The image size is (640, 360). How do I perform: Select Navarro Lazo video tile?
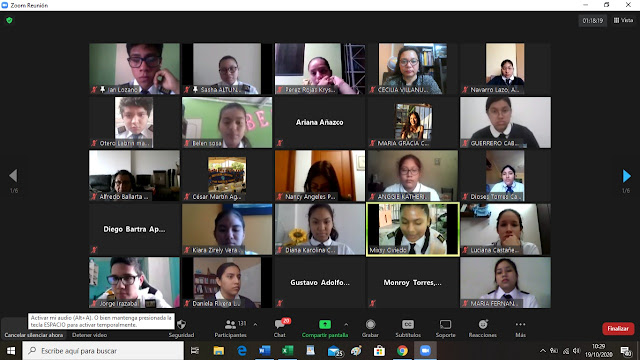pyautogui.click(x=505, y=69)
